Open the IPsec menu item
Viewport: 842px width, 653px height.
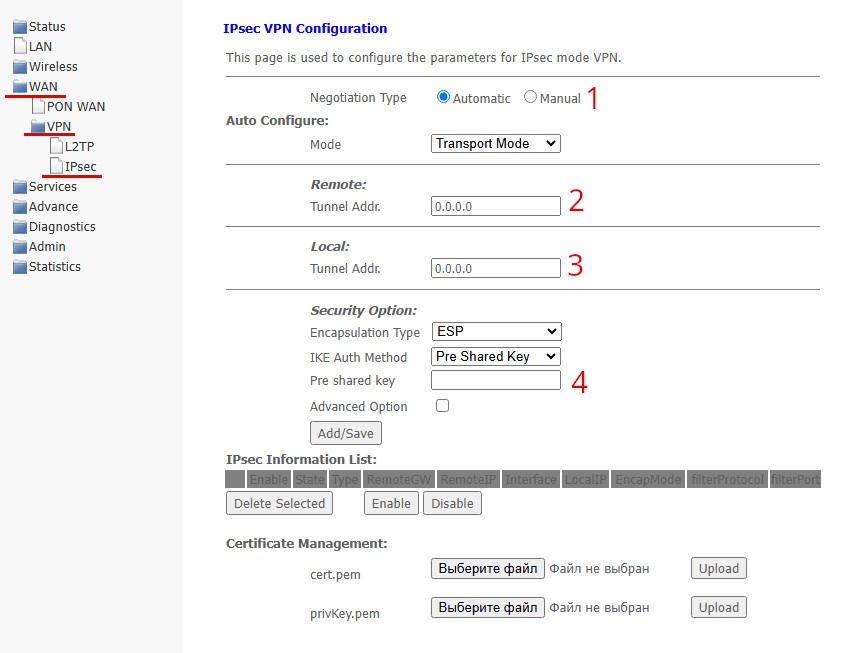pos(80,167)
